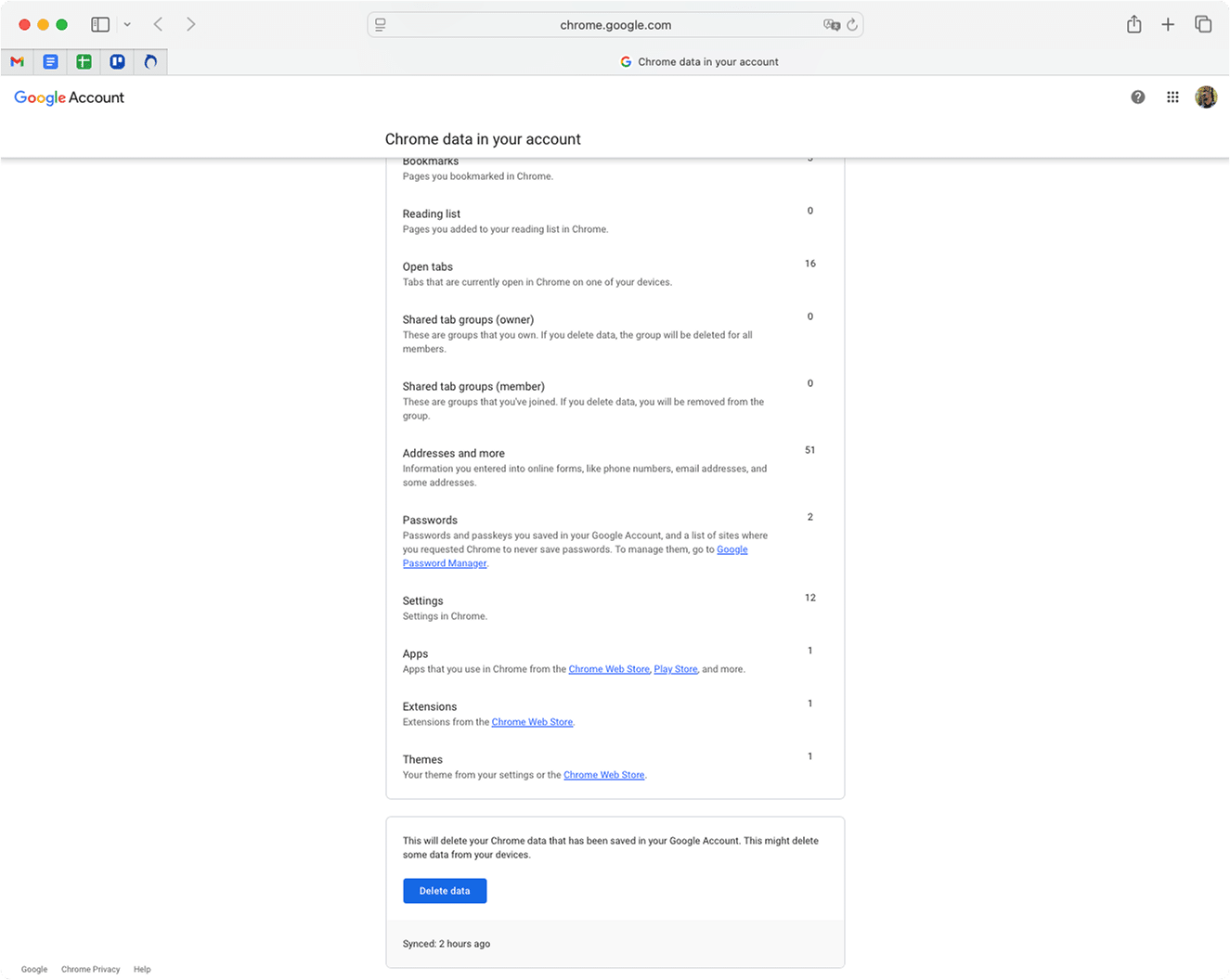
Task: Click the Settings heading
Action: click(x=423, y=601)
